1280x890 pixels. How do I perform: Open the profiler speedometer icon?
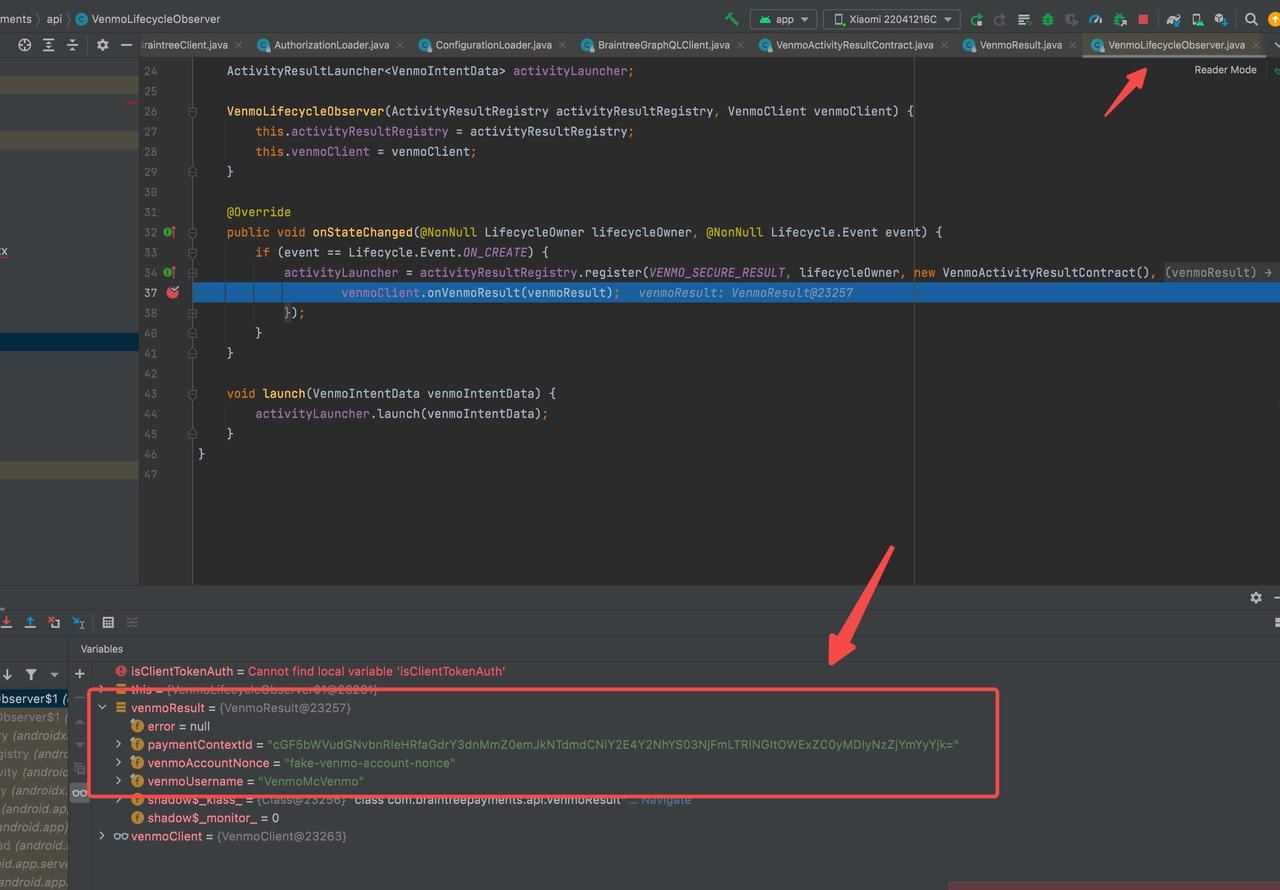tap(1095, 19)
